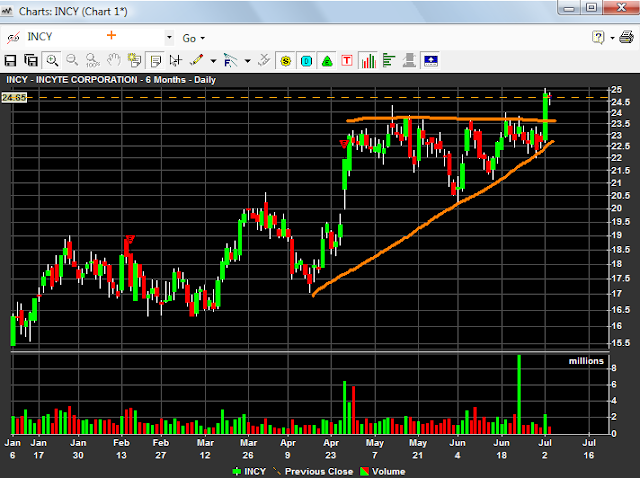Toggle the yellow S splits marker button
The width and height of the screenshot is (640, 478).
coord(286,61)
